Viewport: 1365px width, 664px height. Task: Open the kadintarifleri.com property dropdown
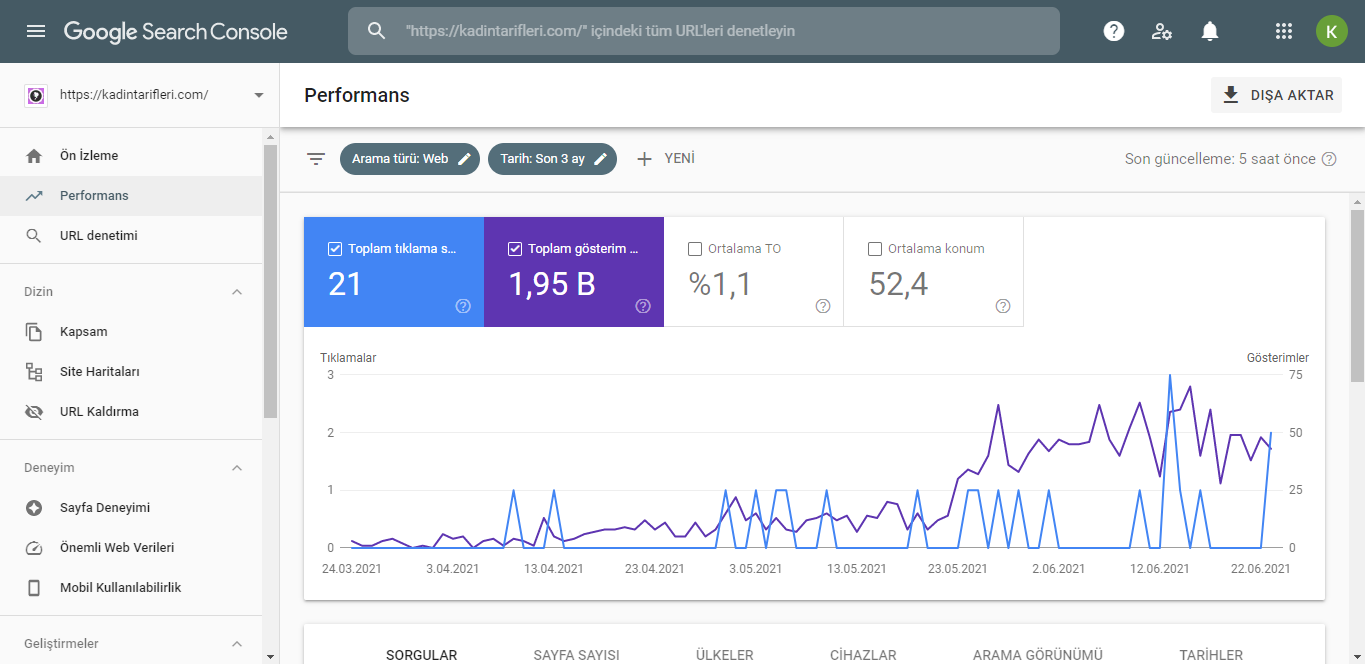pyautogui.click(x=144, y=95)
